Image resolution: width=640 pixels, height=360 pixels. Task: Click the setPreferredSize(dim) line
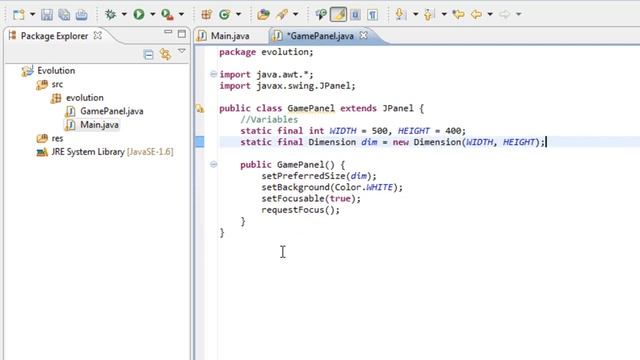click(x=319, y=176)
